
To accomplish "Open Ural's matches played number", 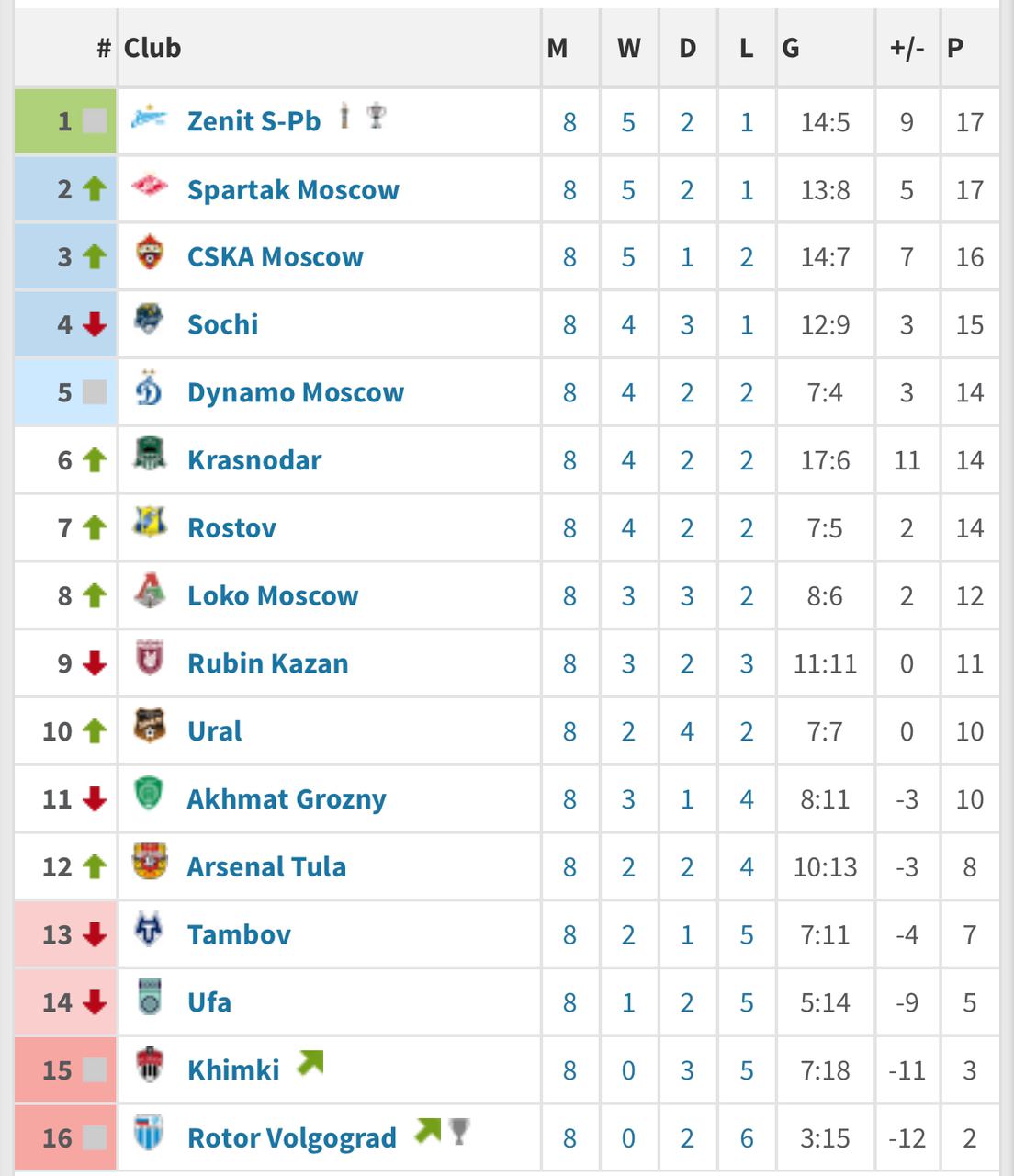I will [569, 731].
